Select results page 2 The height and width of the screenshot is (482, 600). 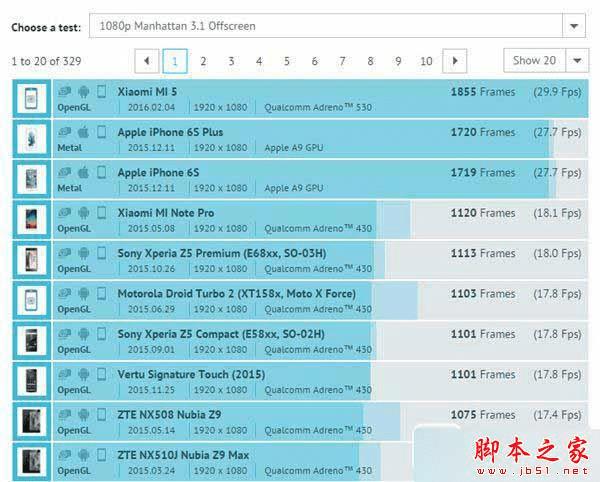click(203, 61)
